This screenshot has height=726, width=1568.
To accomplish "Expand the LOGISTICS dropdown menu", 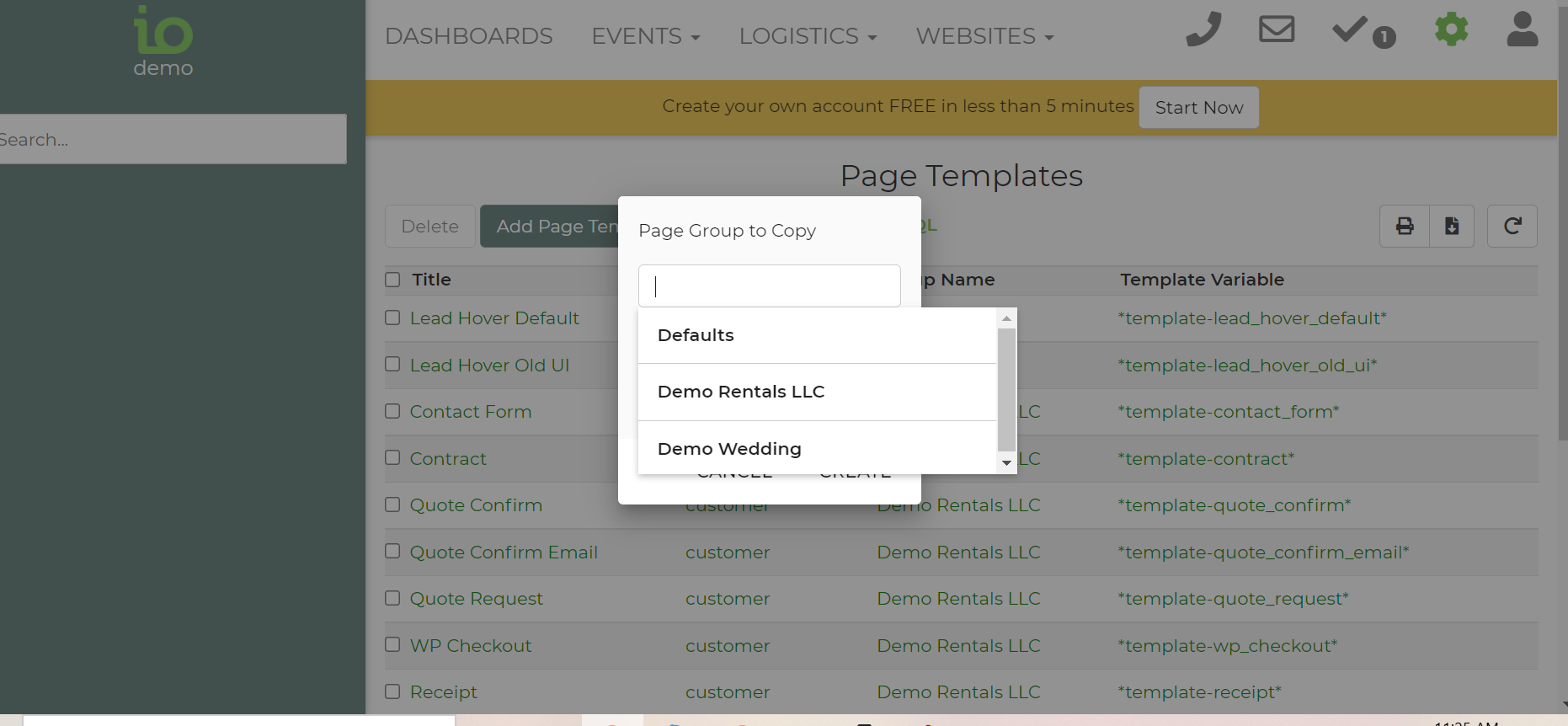I will coord(808,36).
